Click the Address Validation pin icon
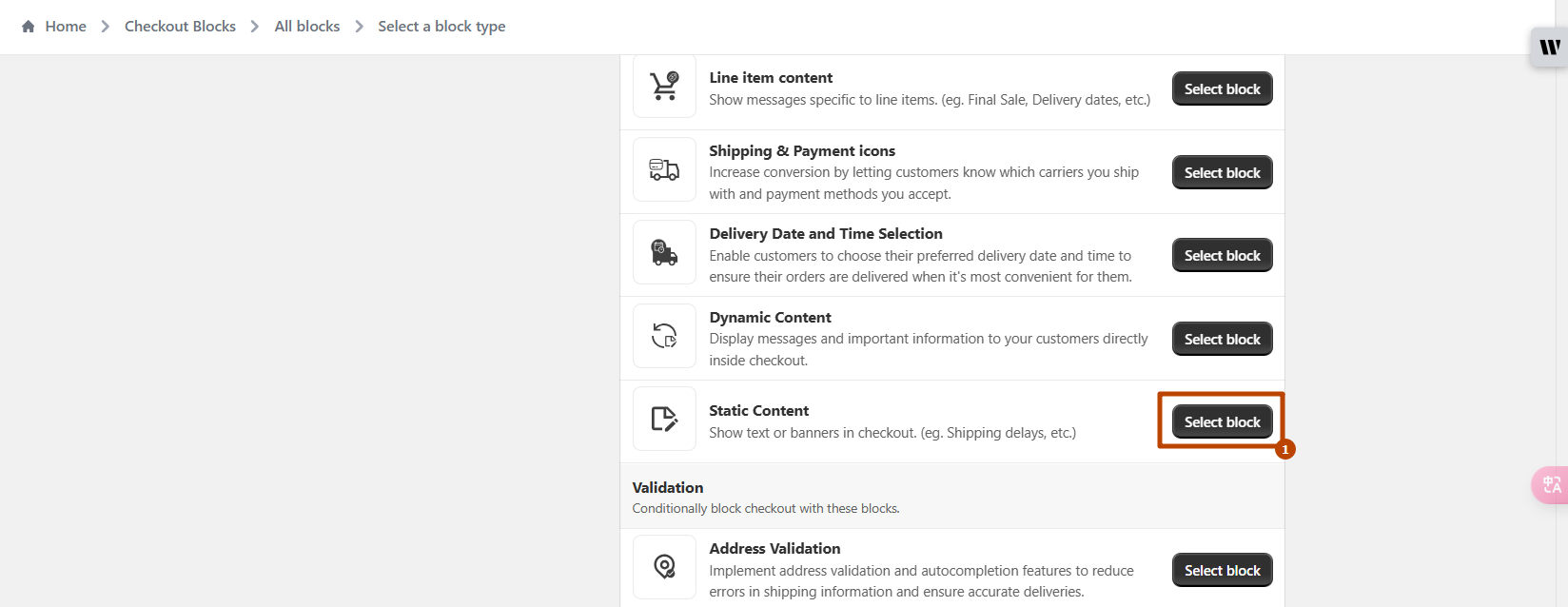1568x607 pixels. tap(664, 567)
